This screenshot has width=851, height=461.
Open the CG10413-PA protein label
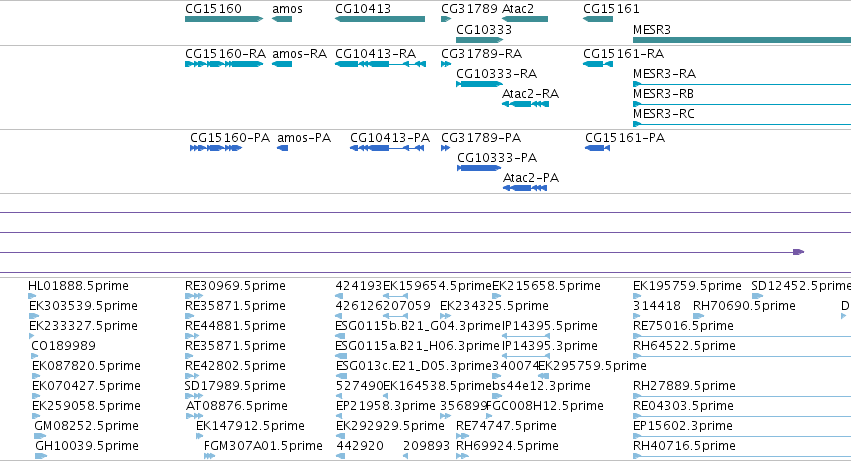pyautogui.click(x=390, y=138)
